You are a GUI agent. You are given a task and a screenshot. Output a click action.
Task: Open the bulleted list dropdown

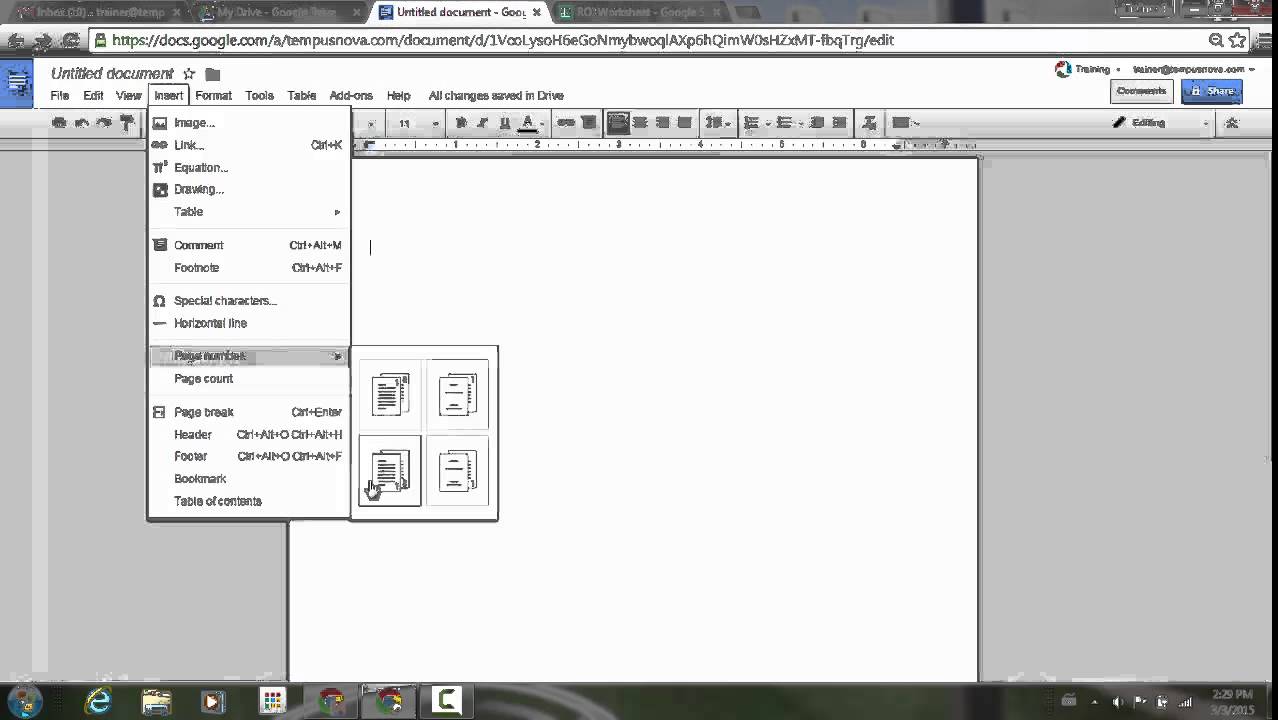coord(790,123)
